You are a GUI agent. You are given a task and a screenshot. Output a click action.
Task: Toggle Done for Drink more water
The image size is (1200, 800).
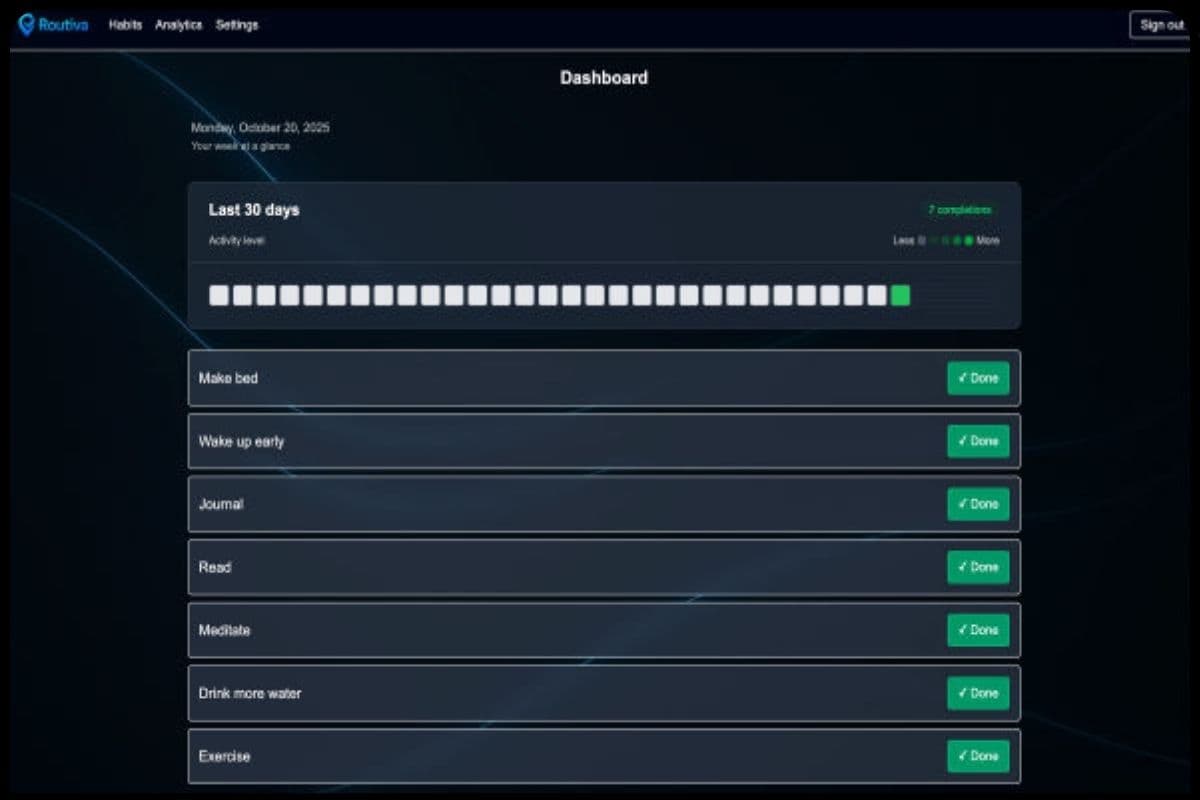click(x=978, y=693)
